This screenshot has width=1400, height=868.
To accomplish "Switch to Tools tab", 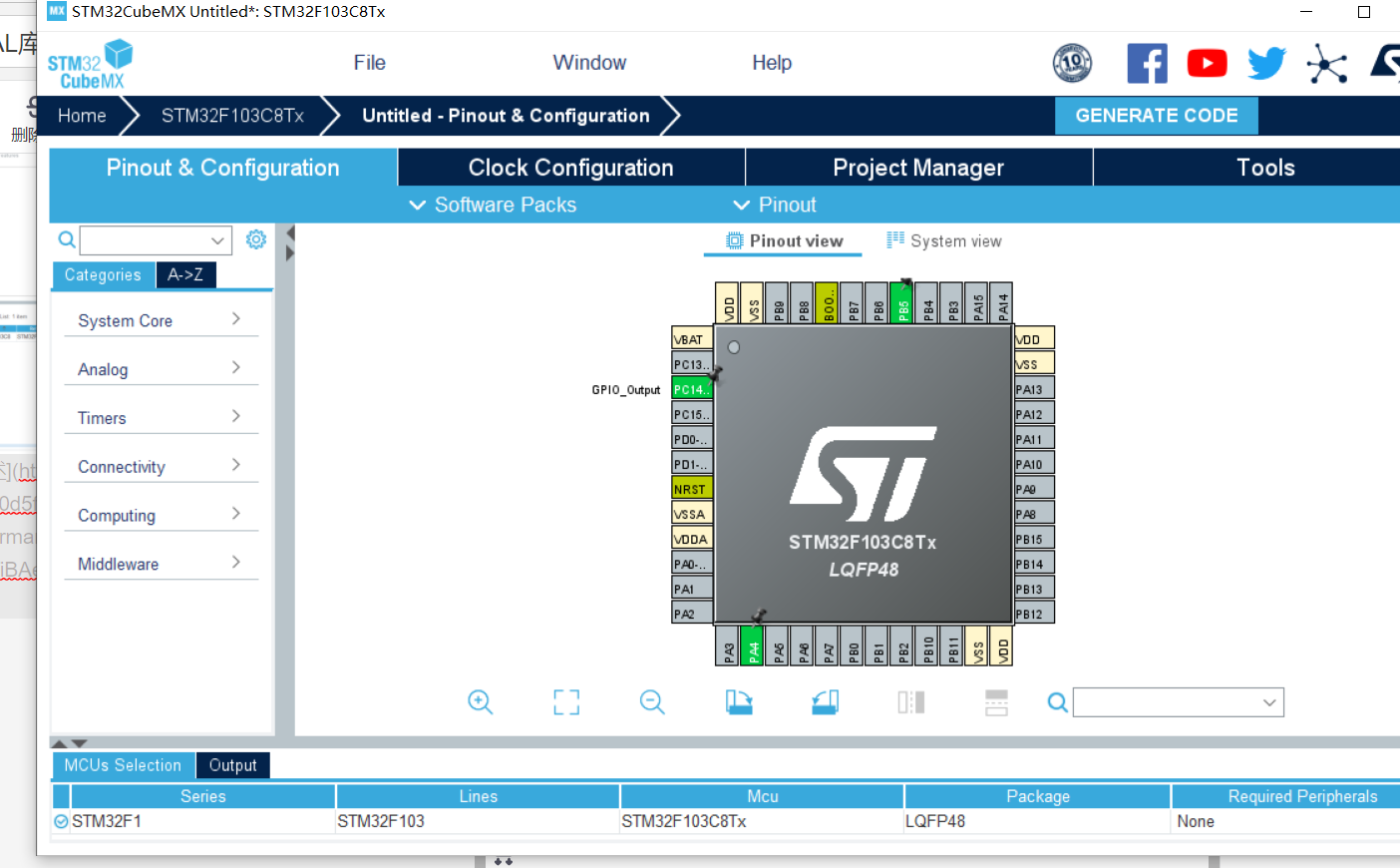I will [x=1265, y=168].
